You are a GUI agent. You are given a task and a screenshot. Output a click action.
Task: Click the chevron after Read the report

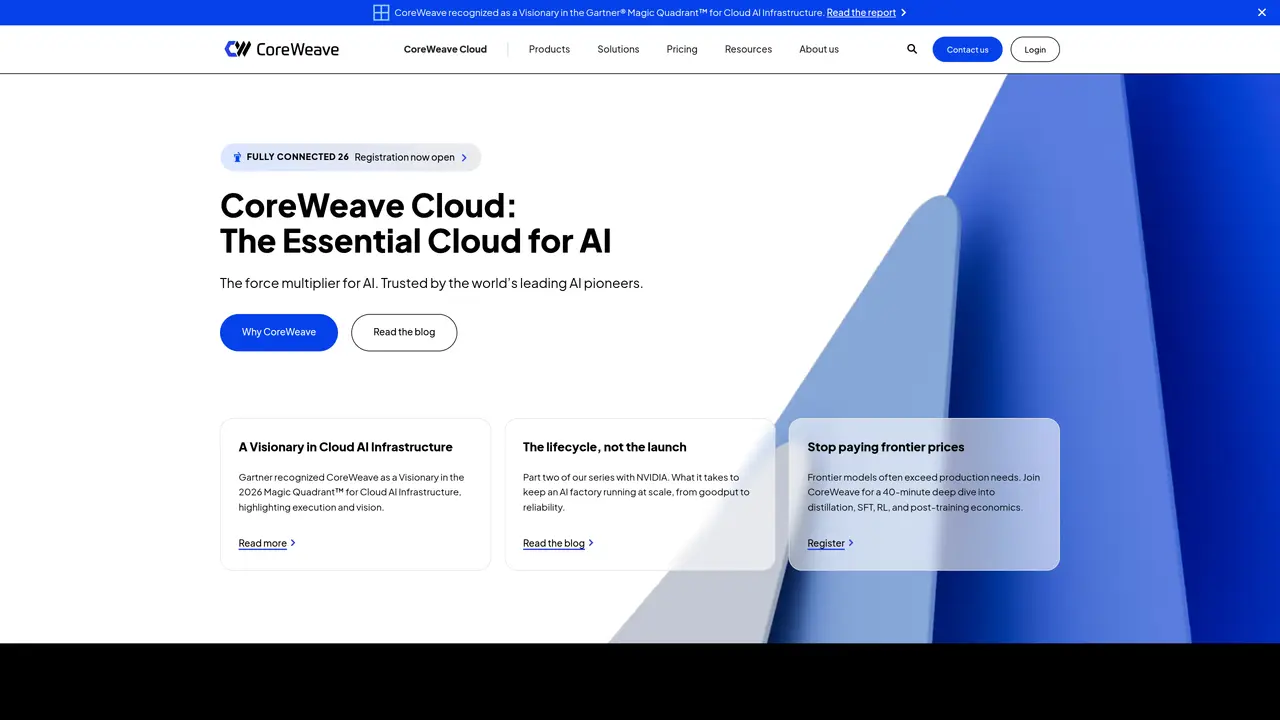[x=903, y=13]
